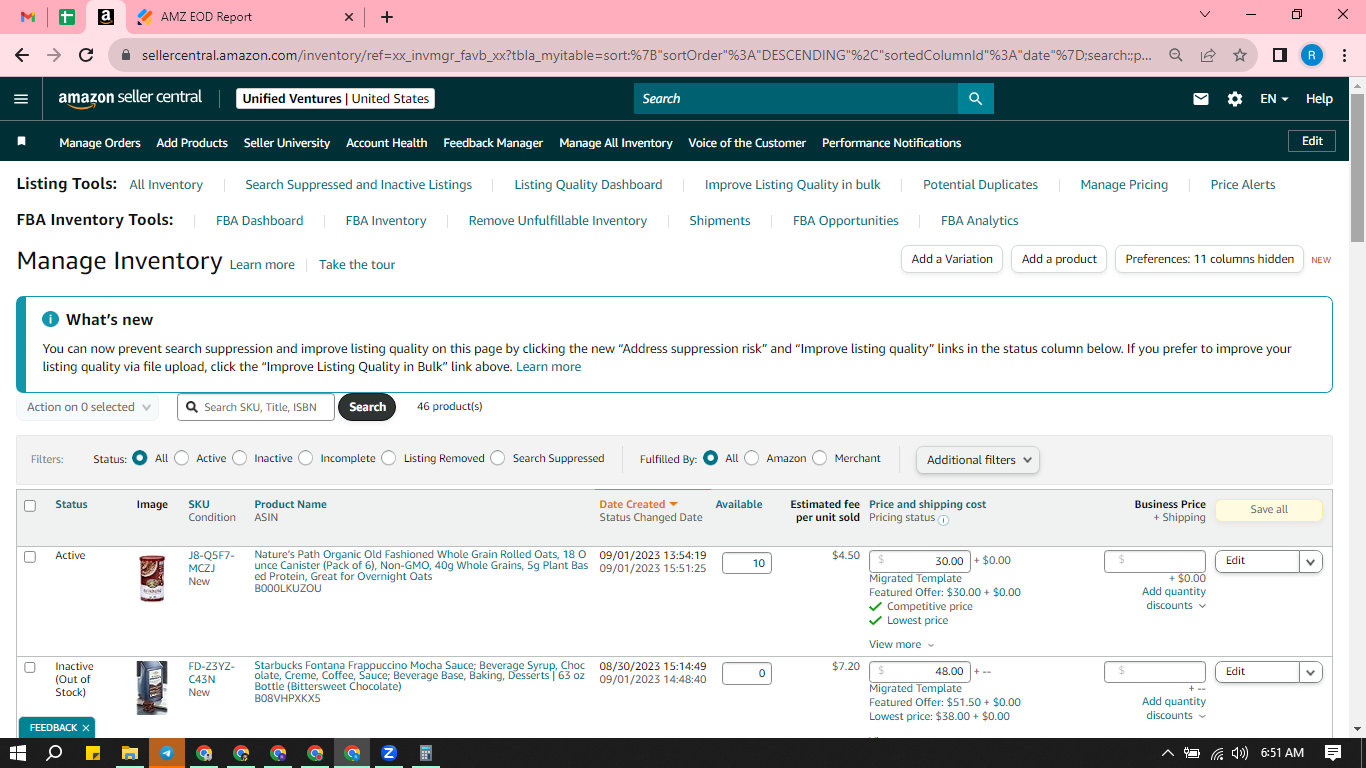The image size is (1366, 768).
Task: Open Preferences: 11 columns hidden
Action: click(x=1210, y=259)
